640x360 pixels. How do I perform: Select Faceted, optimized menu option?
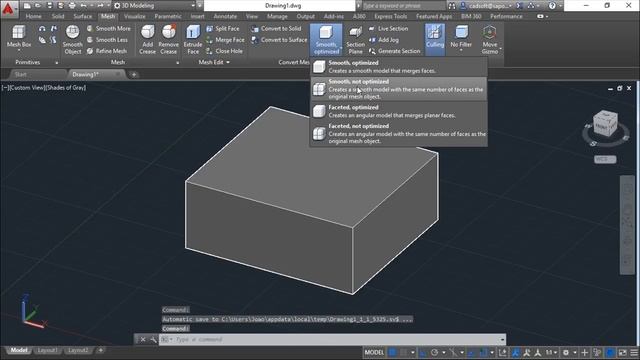[x=399, y=111]
